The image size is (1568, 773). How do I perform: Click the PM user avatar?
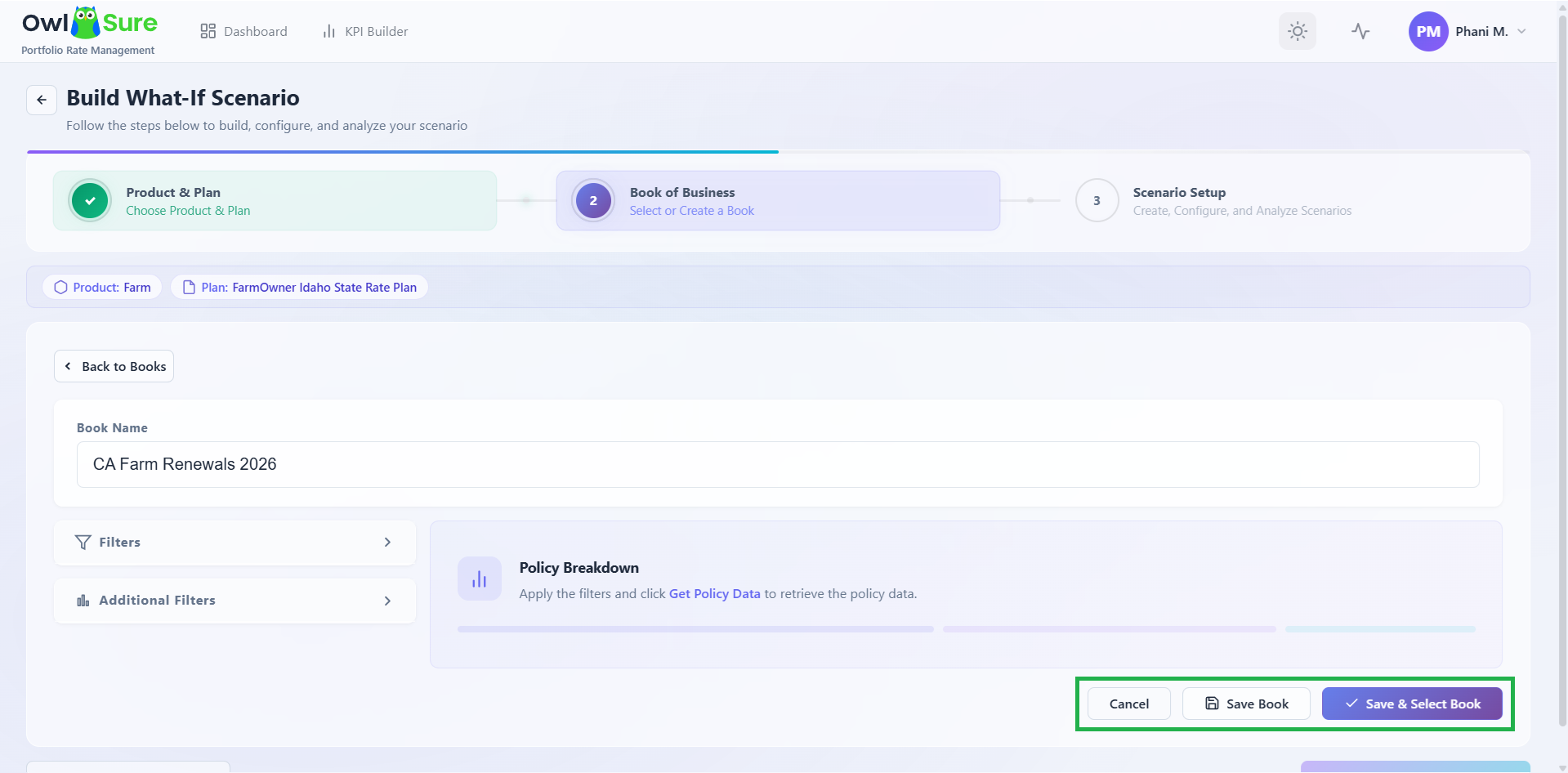(1428, 31)
